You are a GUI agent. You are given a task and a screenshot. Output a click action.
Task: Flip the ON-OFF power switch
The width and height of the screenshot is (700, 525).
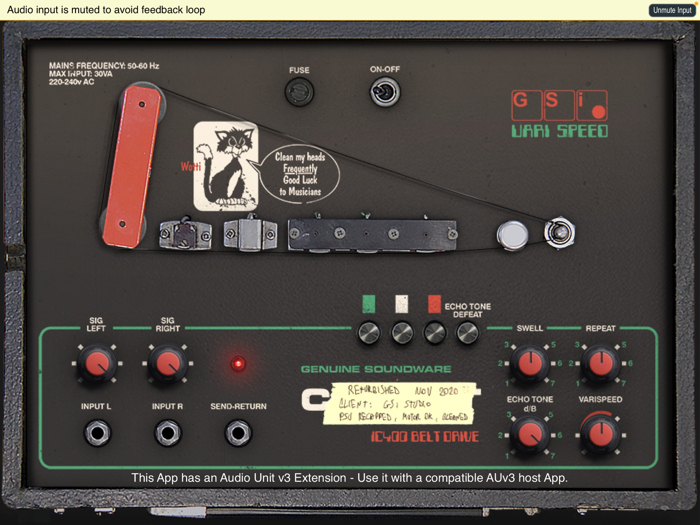tap(385, 92)
